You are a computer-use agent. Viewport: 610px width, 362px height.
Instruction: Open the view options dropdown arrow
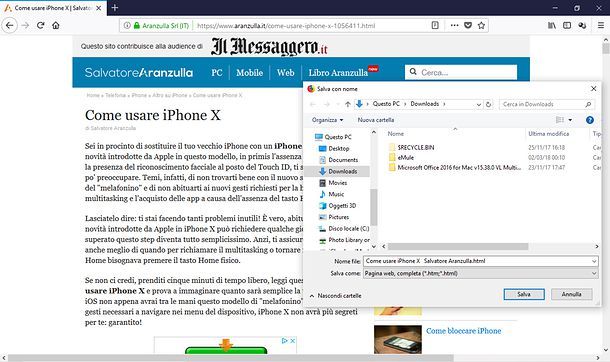click(x=570, y=120)
